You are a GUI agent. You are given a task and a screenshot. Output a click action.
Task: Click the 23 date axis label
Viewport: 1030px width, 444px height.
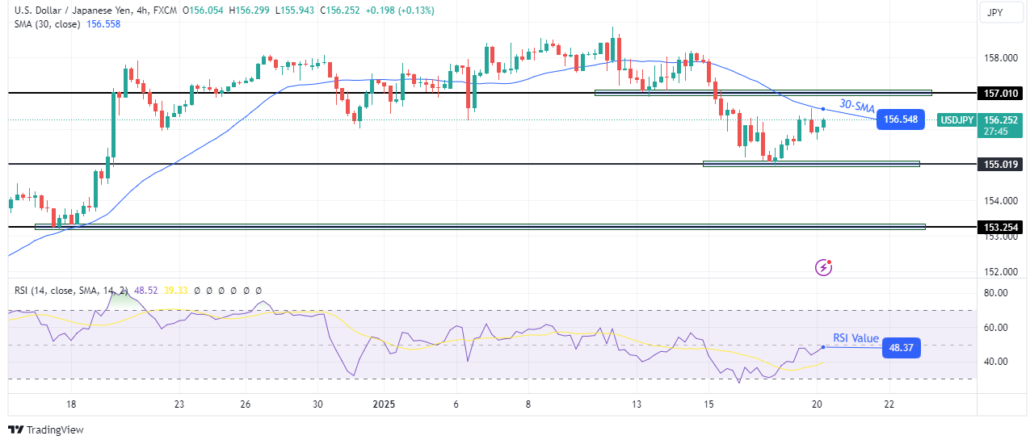point(179,404)
